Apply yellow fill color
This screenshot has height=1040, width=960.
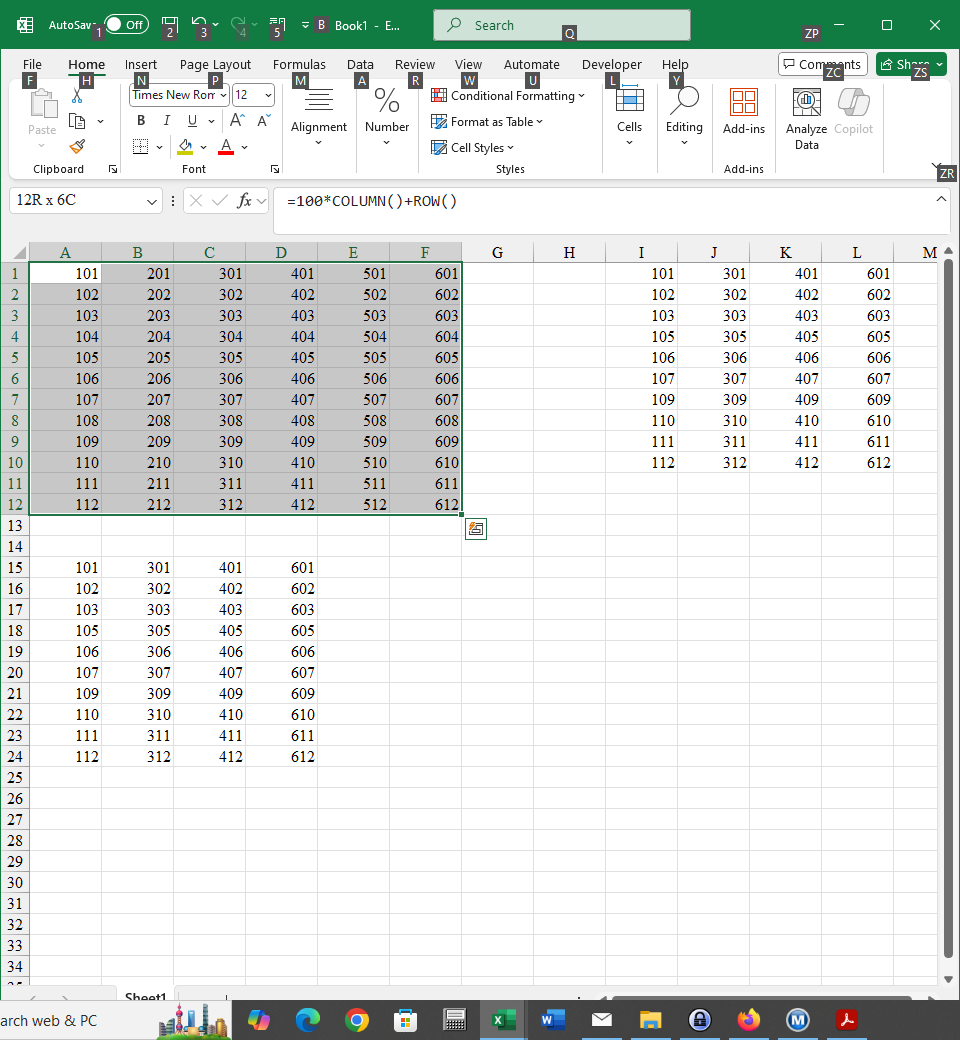coord(185,147)
